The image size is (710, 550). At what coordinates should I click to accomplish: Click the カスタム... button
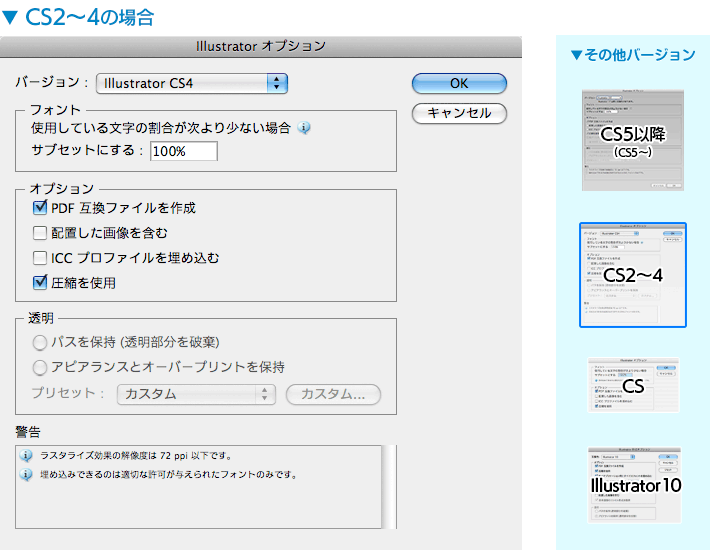point(333,394)
